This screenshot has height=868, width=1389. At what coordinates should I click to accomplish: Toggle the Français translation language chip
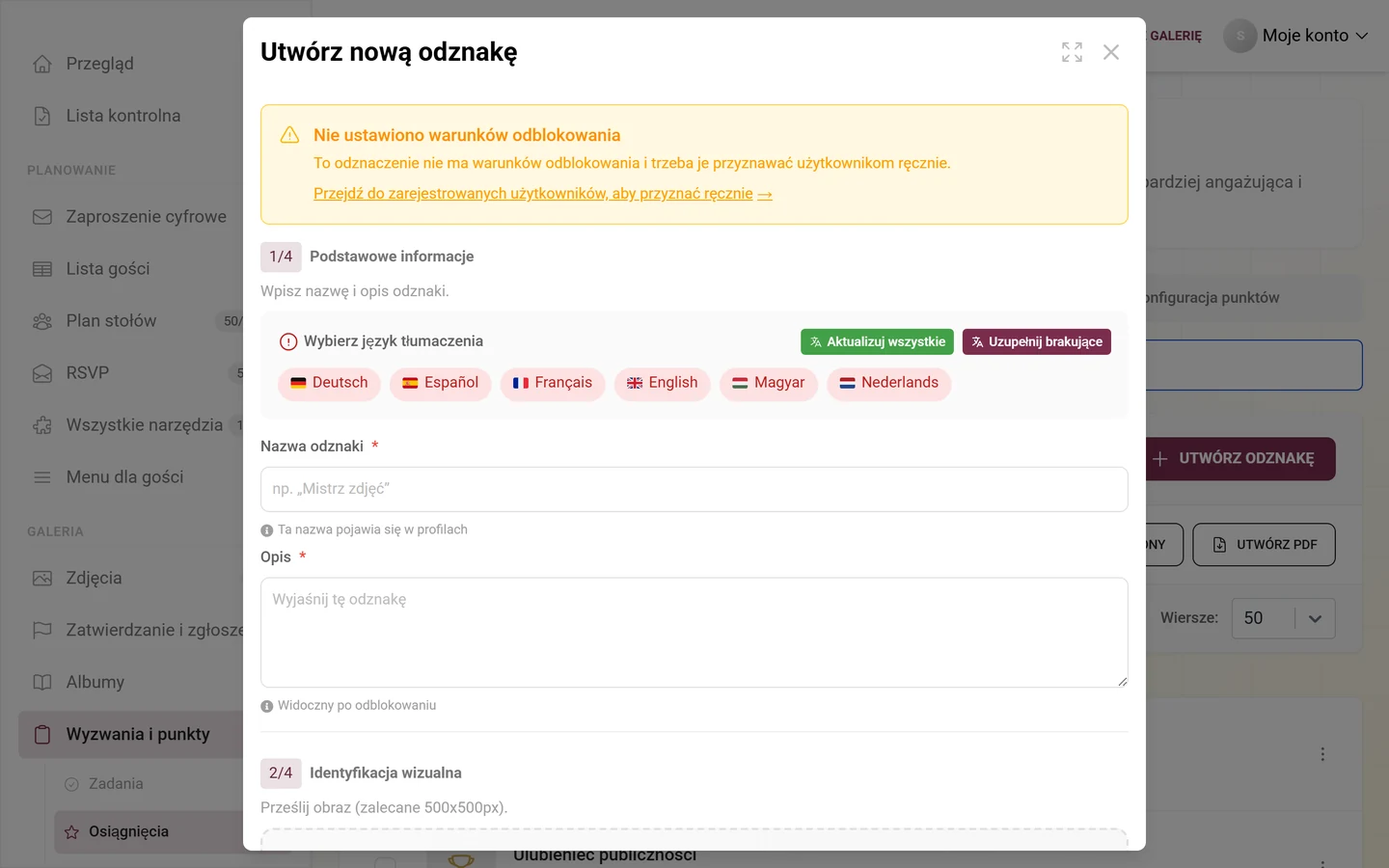(x=553, y=383)
